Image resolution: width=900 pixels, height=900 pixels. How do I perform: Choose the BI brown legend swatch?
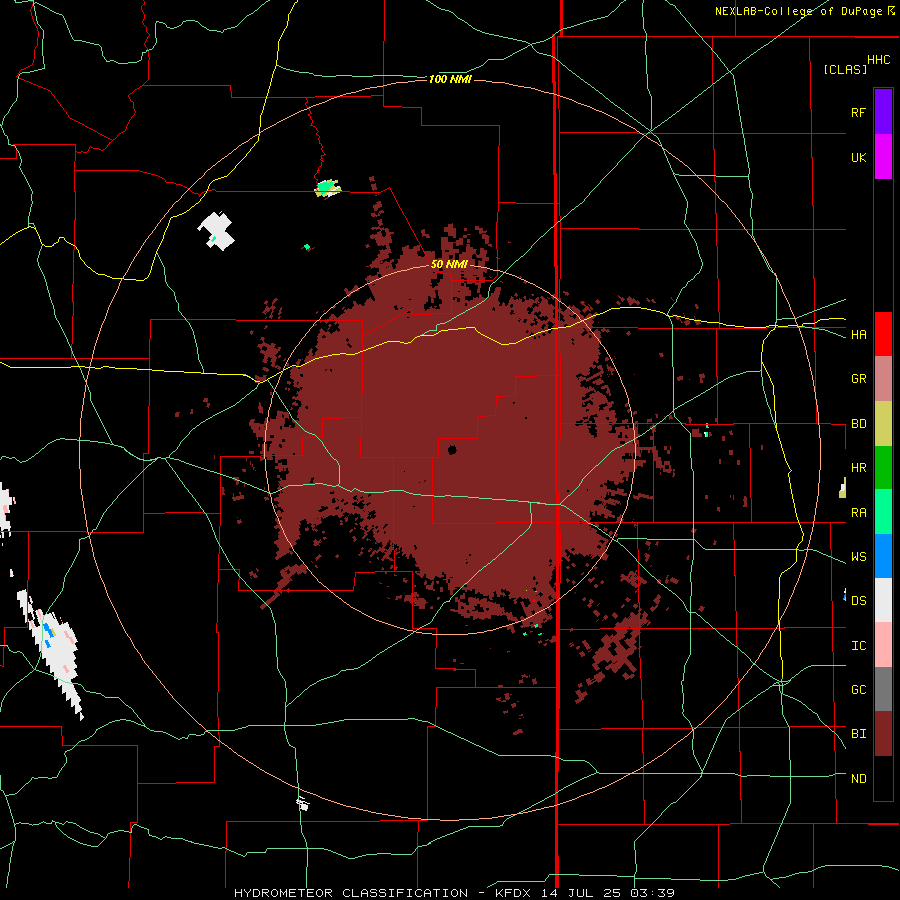(883, 734)
